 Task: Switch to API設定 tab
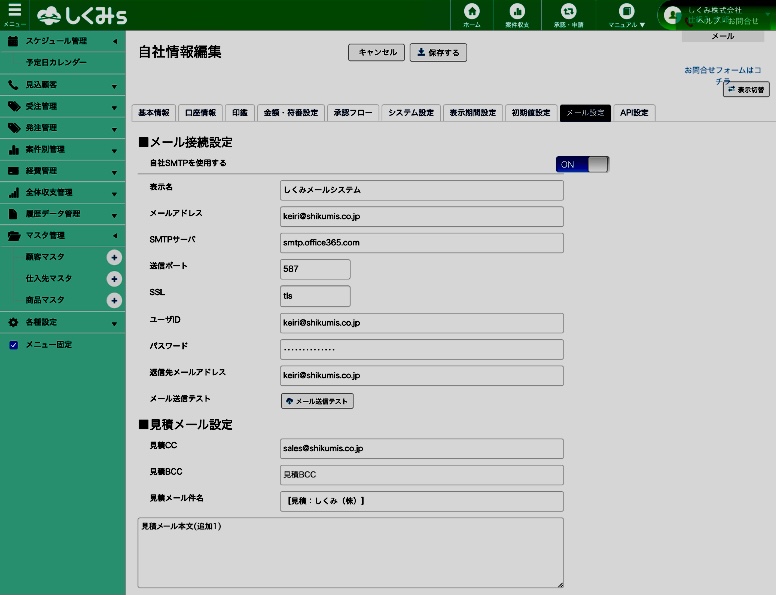click(x=634, y=113)
